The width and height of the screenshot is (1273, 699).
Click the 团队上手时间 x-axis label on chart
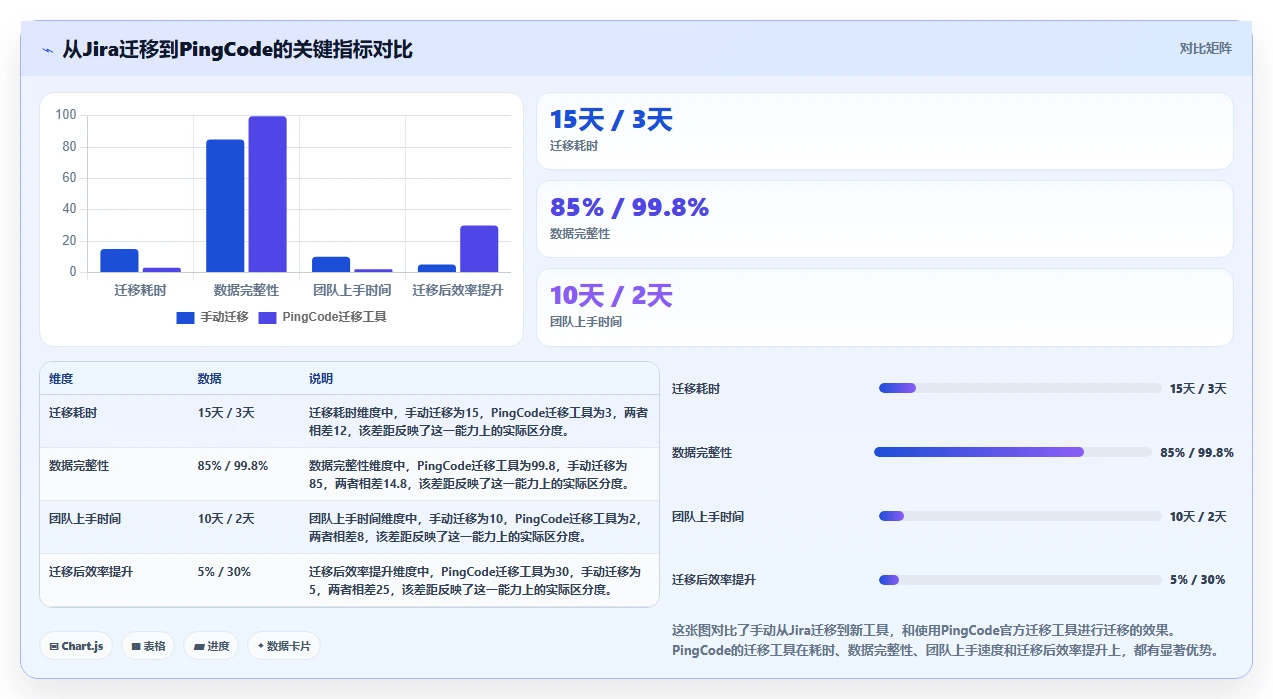click(x=352, y=290)
